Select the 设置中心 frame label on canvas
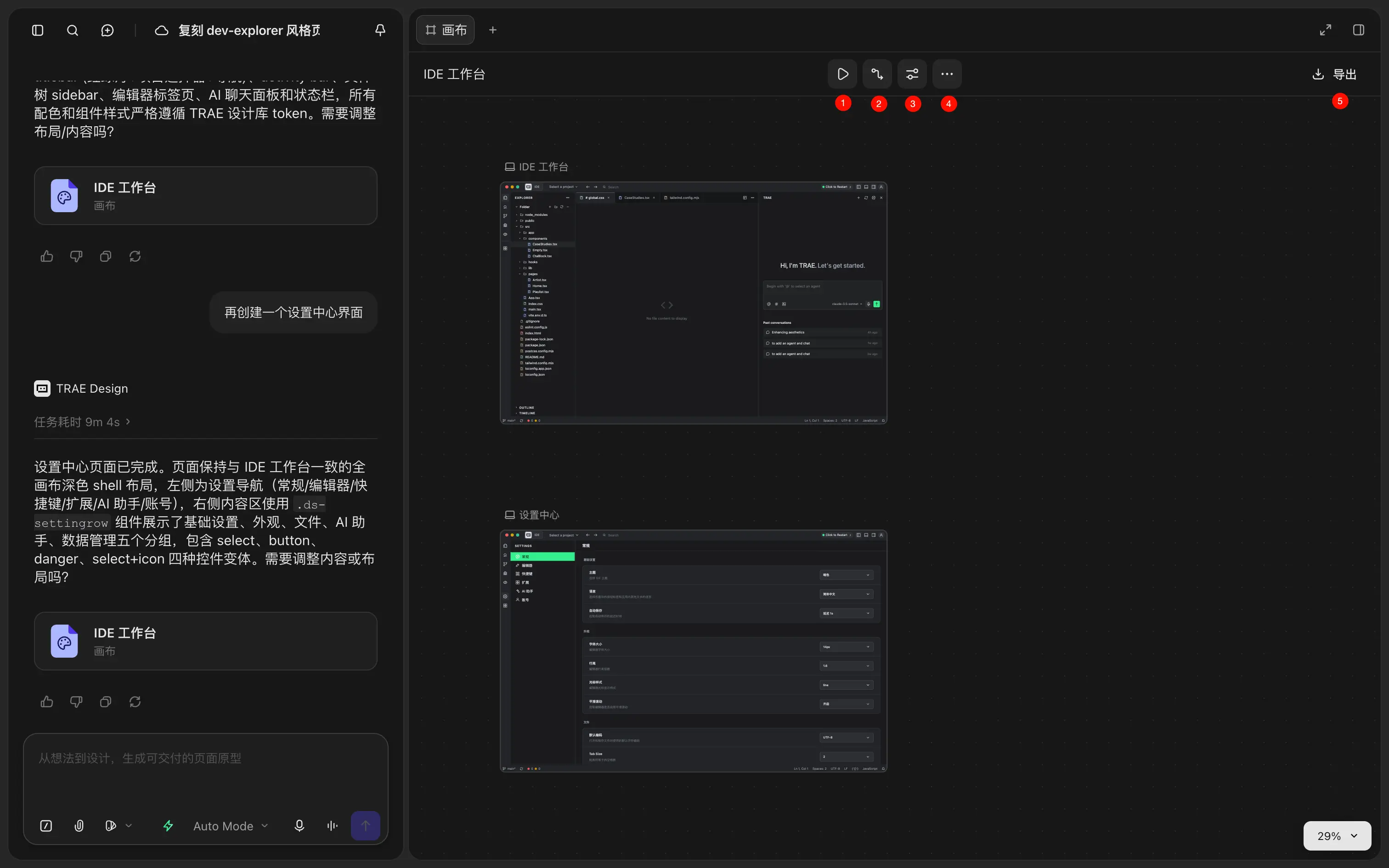The width and height of the screenshot is (1389, 868). pos(532,515)
